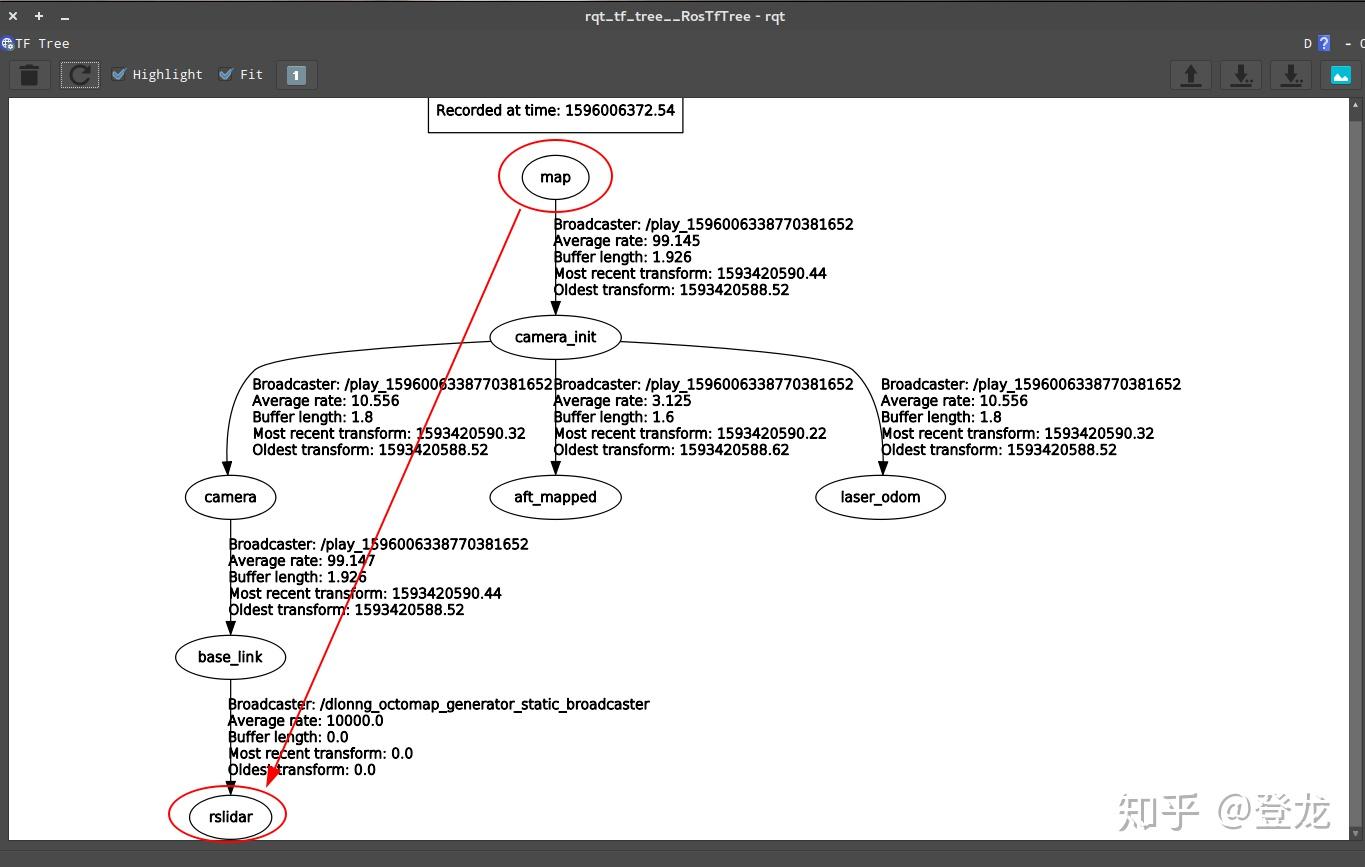Export via the second download arrow icon
Image resolution: width=1365 pixels, height=867 pixels.
(1290, 74)
